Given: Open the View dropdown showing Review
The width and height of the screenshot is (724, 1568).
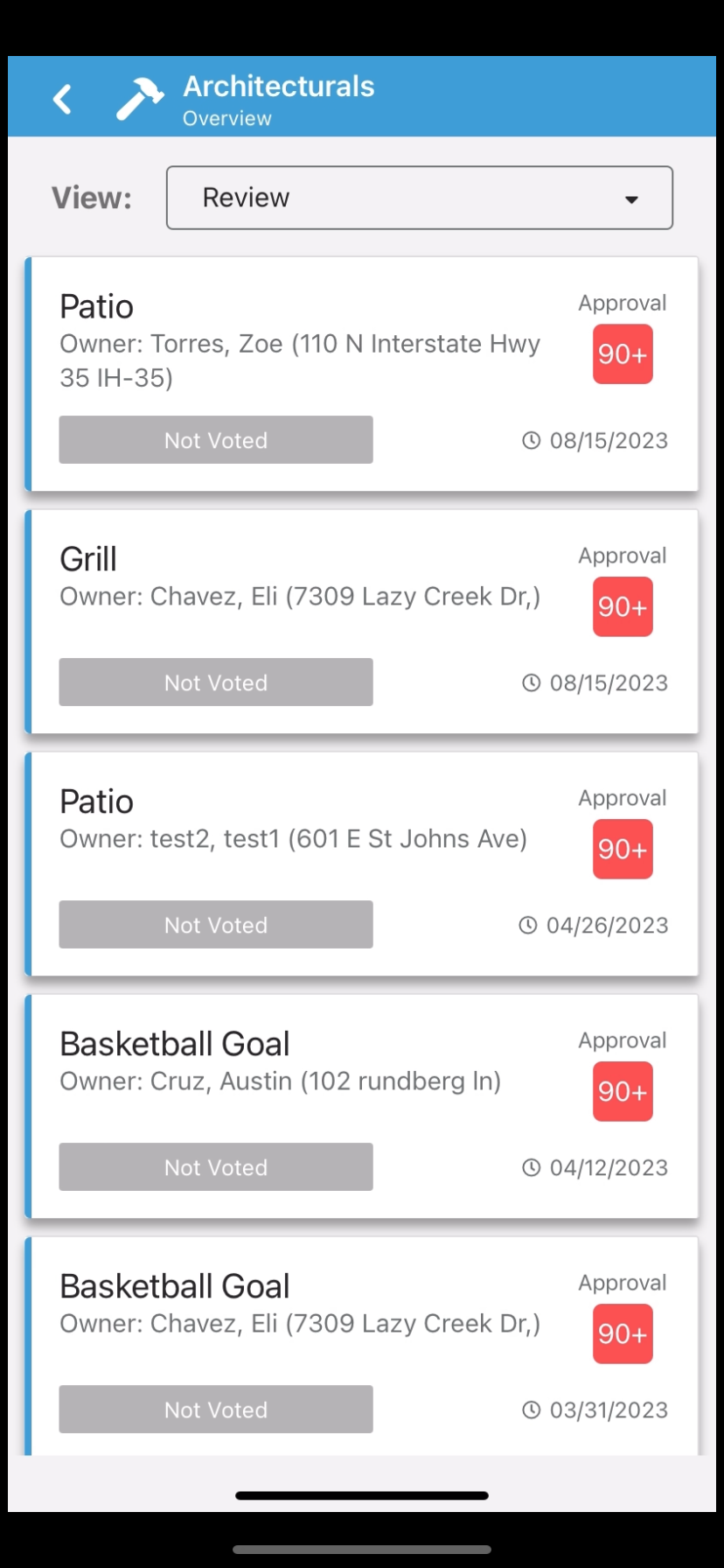Looking at the screenshot, I should tap(420, 198).
